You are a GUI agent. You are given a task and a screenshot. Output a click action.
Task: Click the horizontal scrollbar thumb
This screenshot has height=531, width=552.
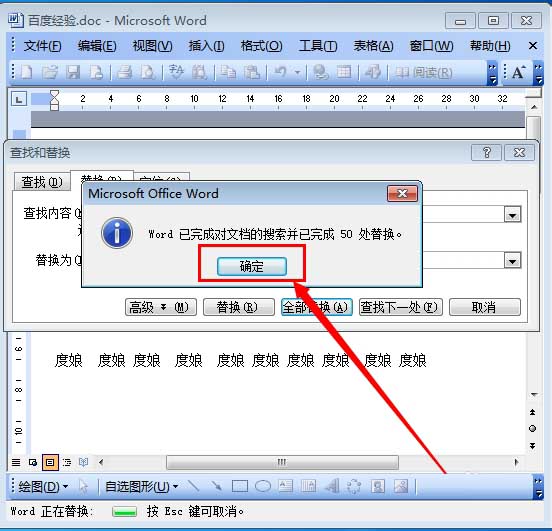click(x=282, y=462)
